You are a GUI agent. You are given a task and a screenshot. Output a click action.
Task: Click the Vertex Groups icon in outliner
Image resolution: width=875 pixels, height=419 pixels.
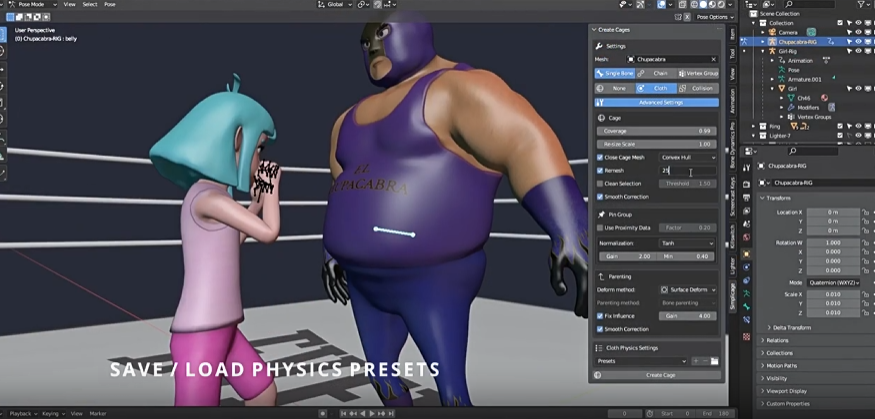pos(791,117)
